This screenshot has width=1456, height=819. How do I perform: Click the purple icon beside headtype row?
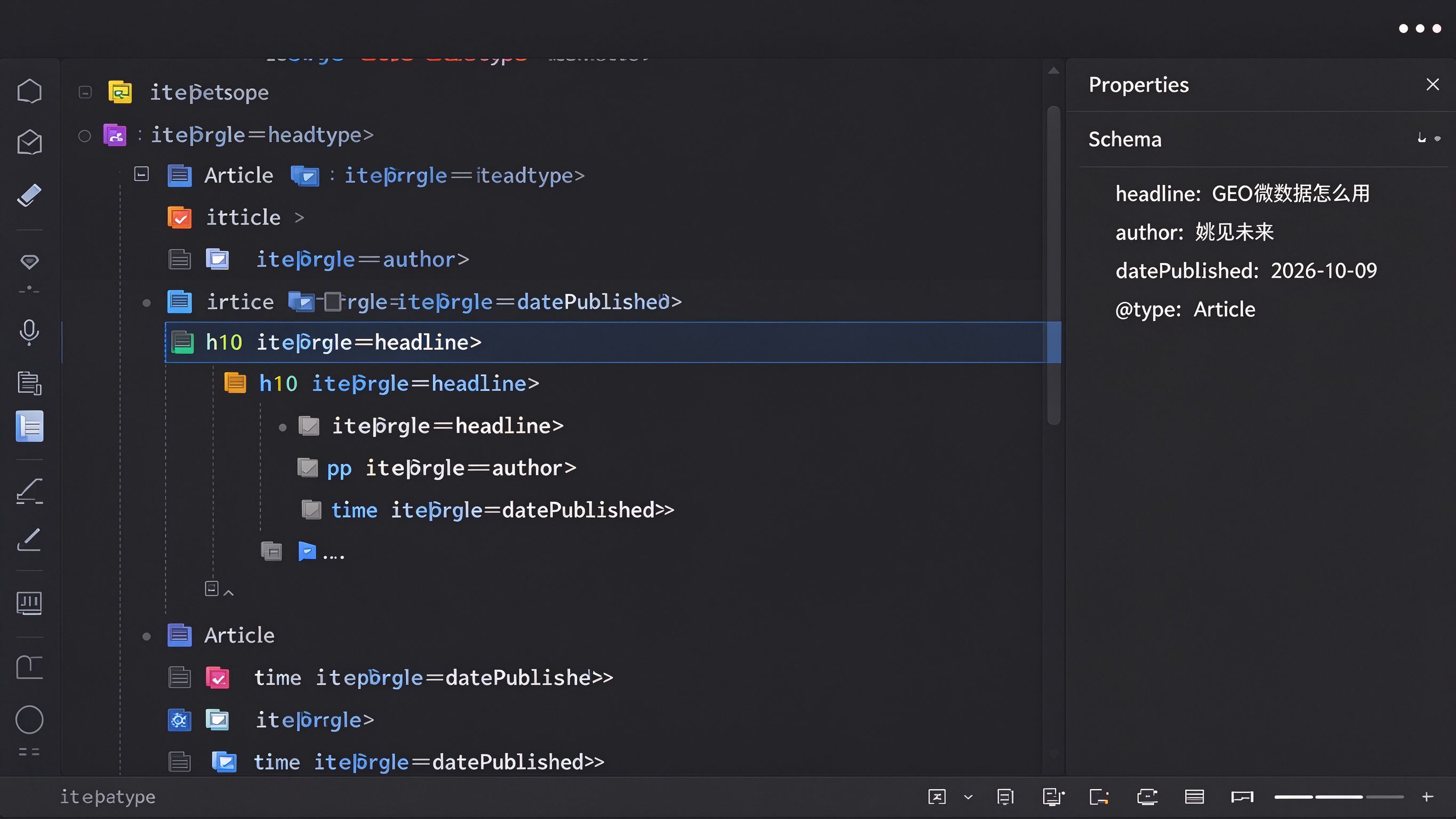click(x=115, y=135)
